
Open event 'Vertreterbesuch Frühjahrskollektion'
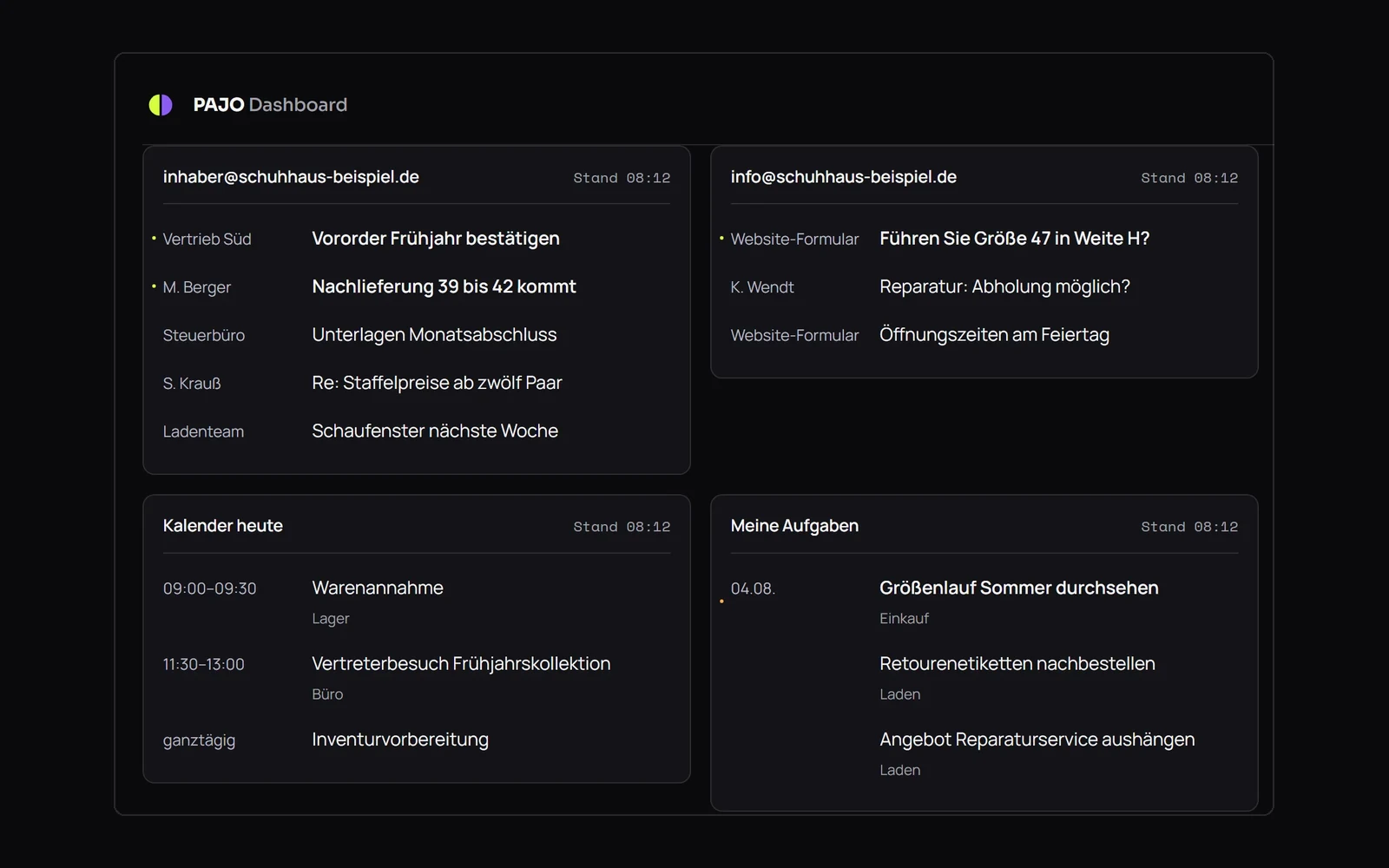click(x=461, y=664)
